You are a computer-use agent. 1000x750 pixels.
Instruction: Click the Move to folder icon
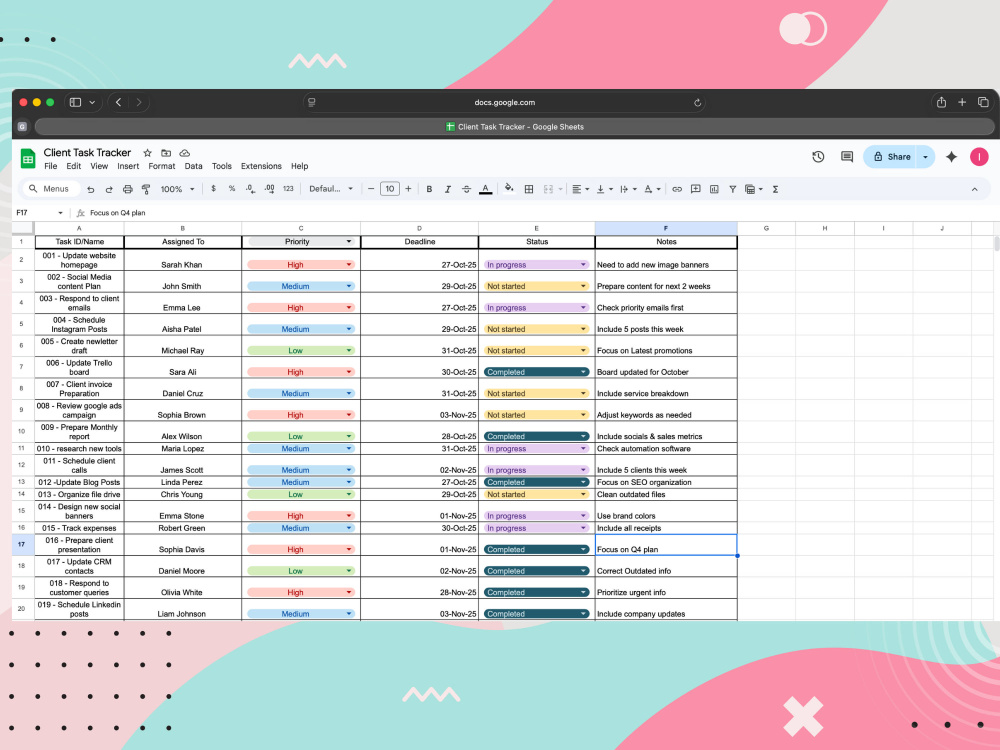coord(166,153)
